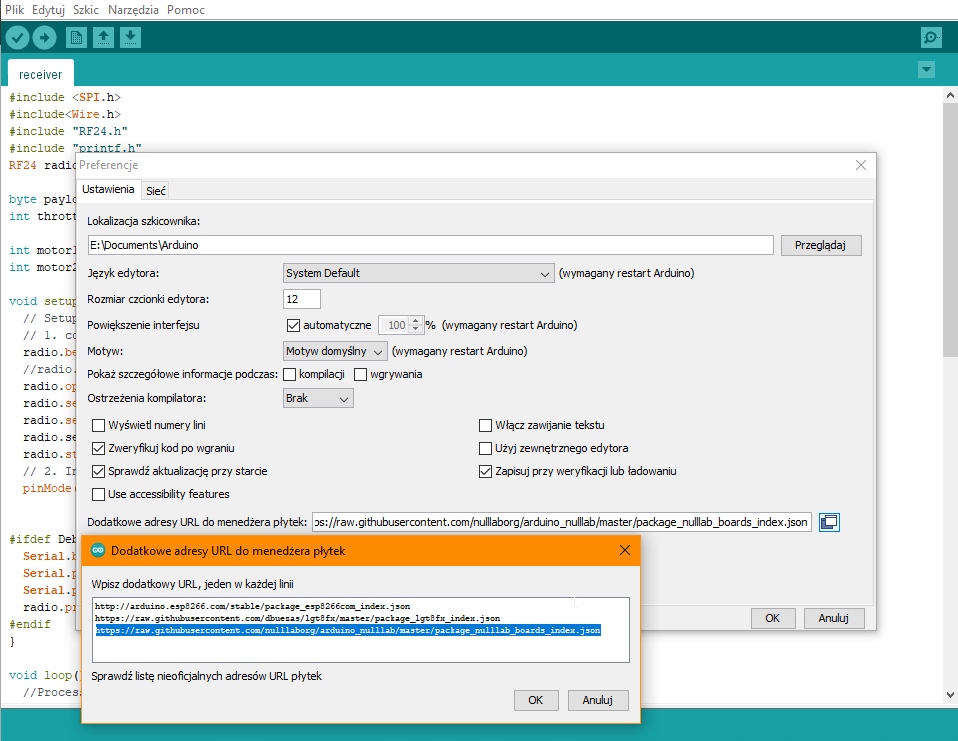Screen dimensions: 958x741
Task: Close the Preferencje window
Action: pyautogui.click(x=861, y=166)
